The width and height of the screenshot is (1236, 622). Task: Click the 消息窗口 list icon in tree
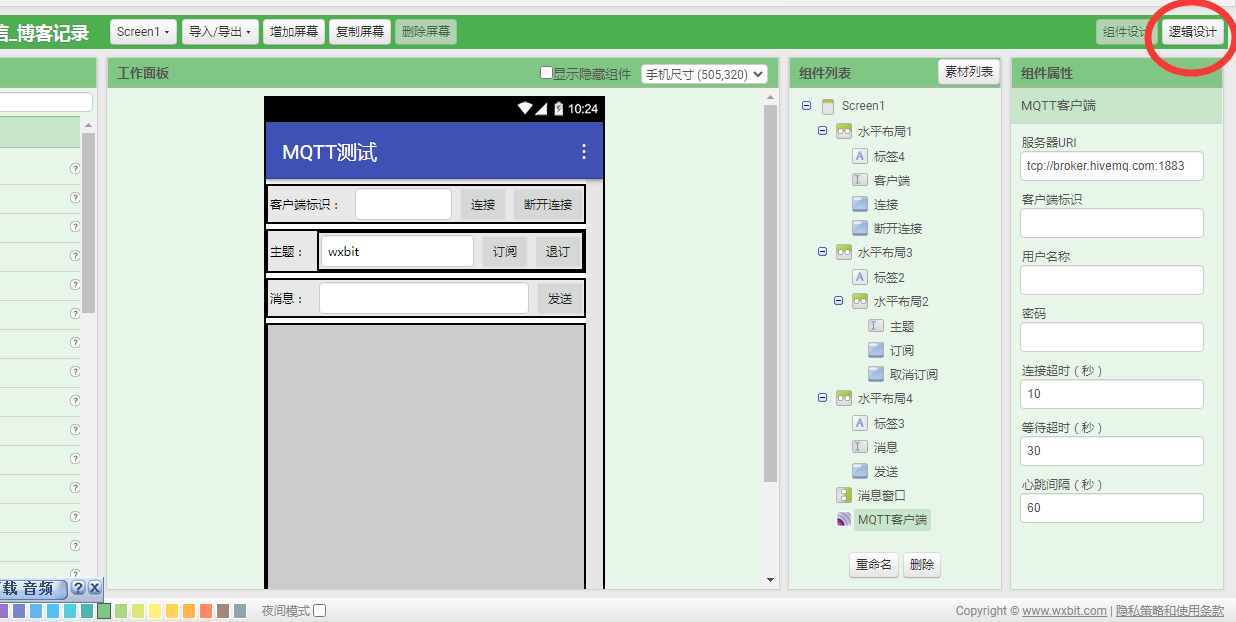pos(844,495)
